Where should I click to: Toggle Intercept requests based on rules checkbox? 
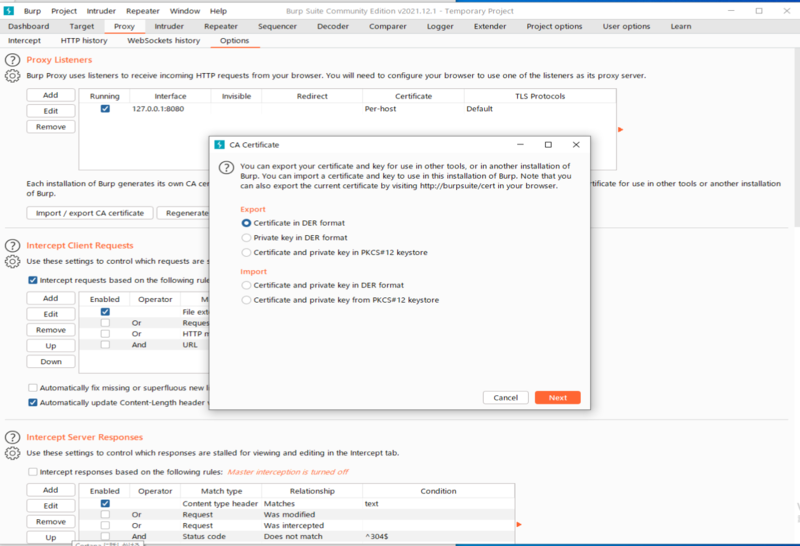pos(33,280)
